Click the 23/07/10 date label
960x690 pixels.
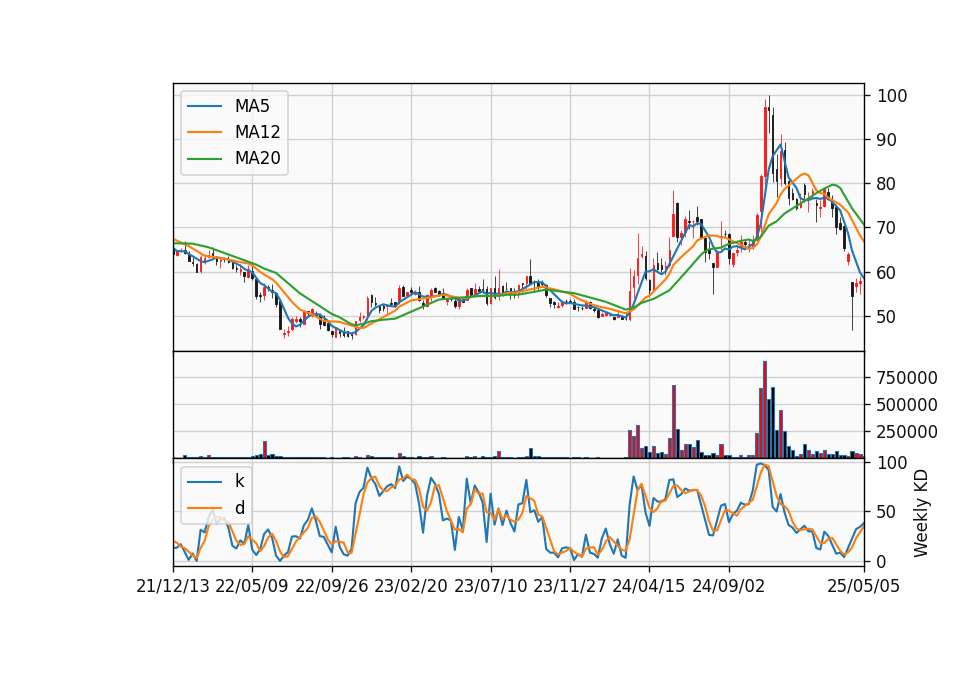click(490, 586)
